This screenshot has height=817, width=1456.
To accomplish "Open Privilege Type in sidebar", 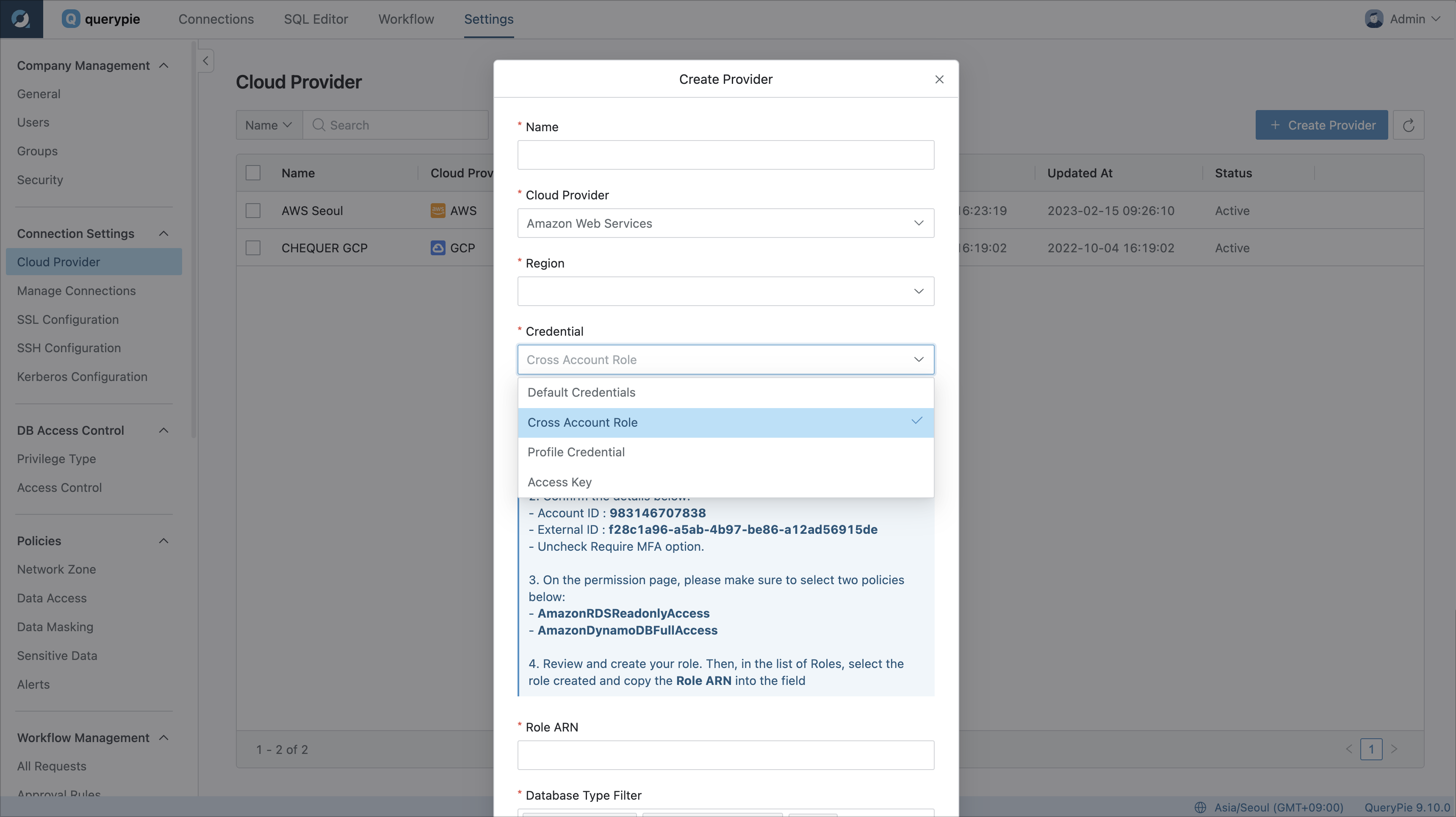I will (56, 459).
